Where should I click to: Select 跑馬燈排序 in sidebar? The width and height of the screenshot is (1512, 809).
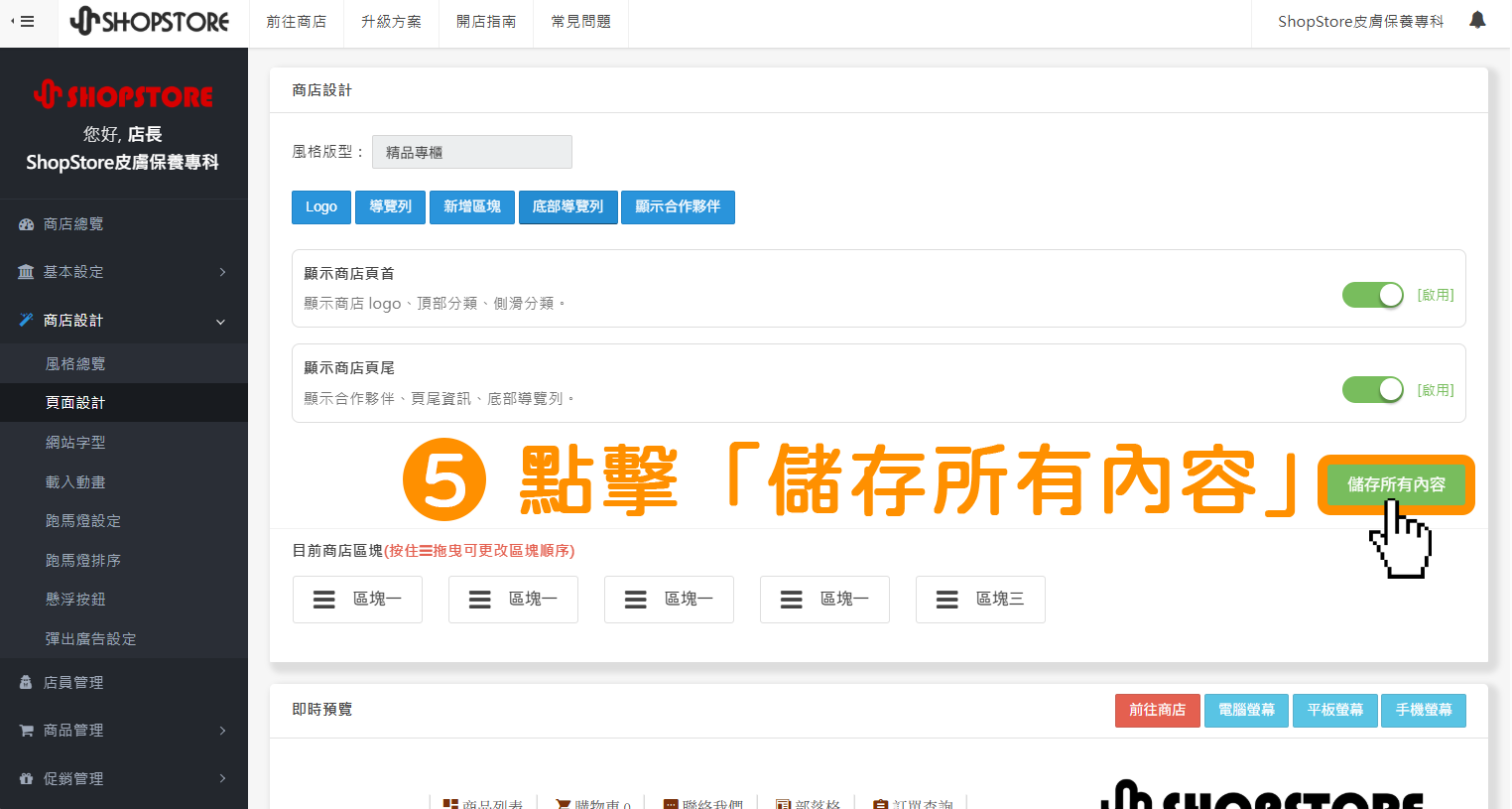pyautogui.click(x=124, y=561)
